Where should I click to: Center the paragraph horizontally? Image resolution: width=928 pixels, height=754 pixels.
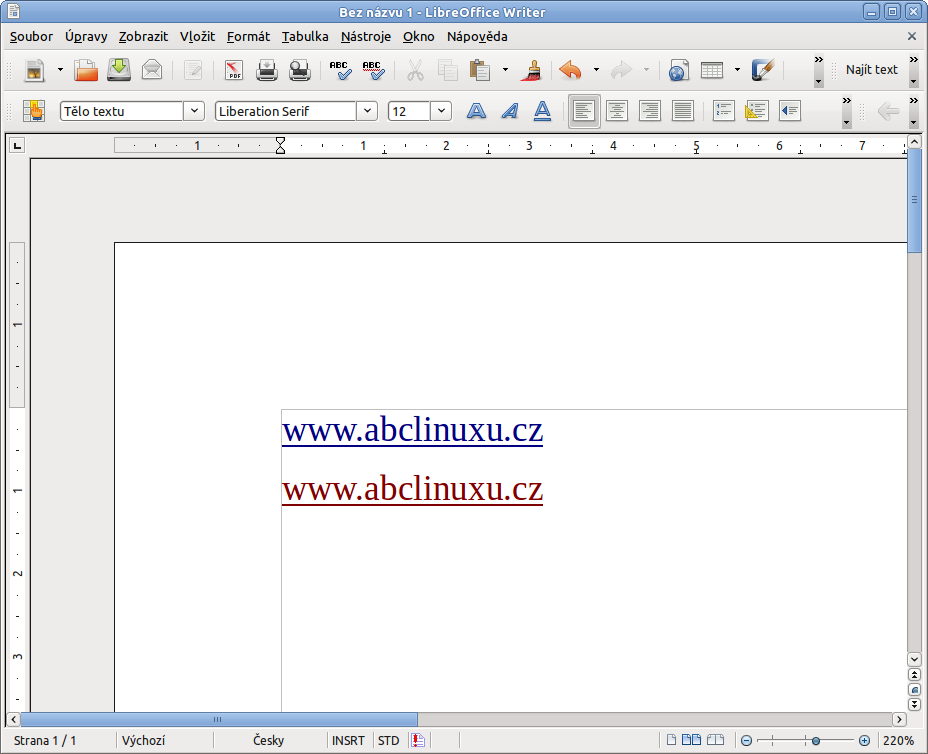(x=617, y=111)
